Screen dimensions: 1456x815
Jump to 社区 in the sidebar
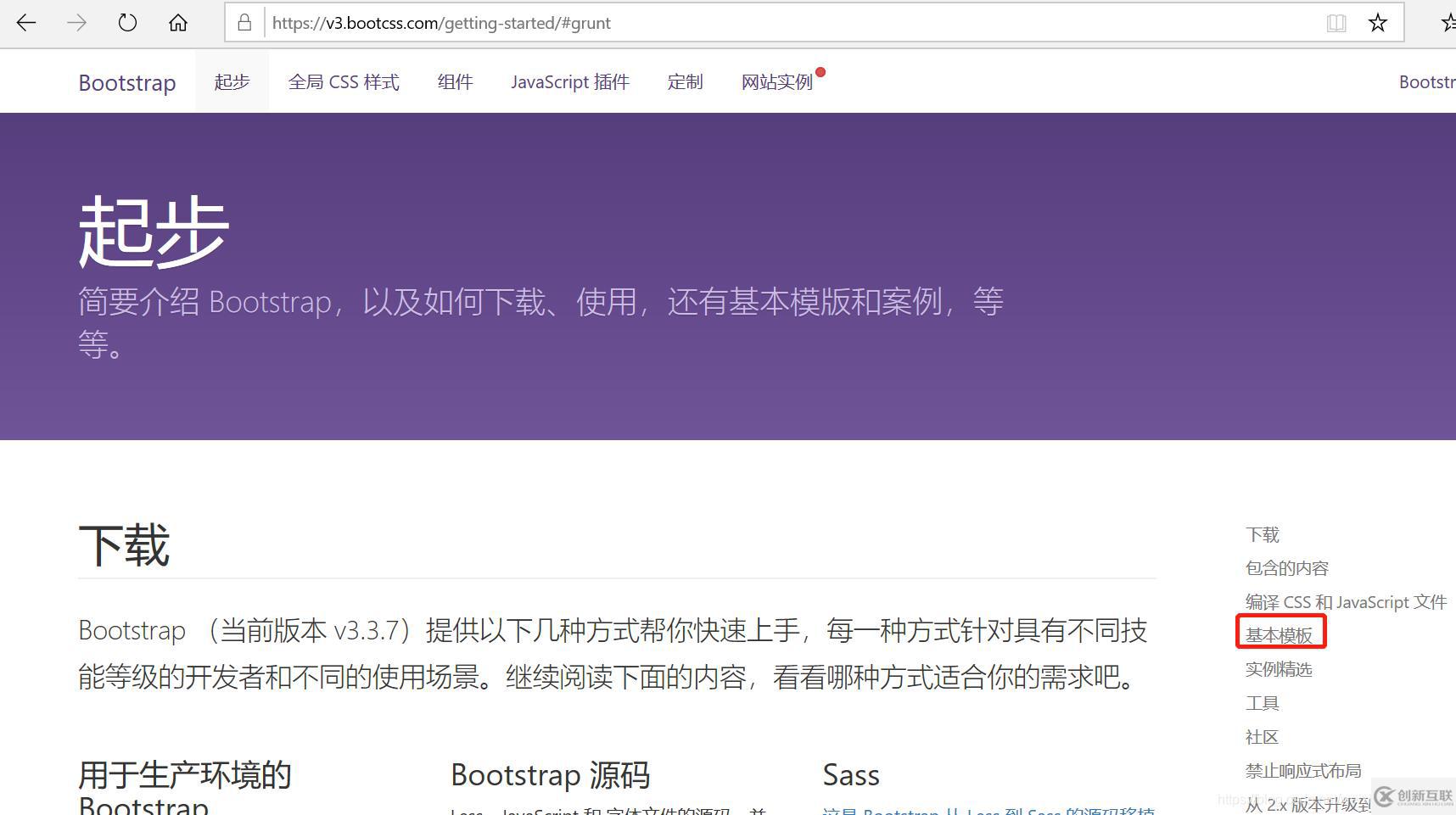1262,737
